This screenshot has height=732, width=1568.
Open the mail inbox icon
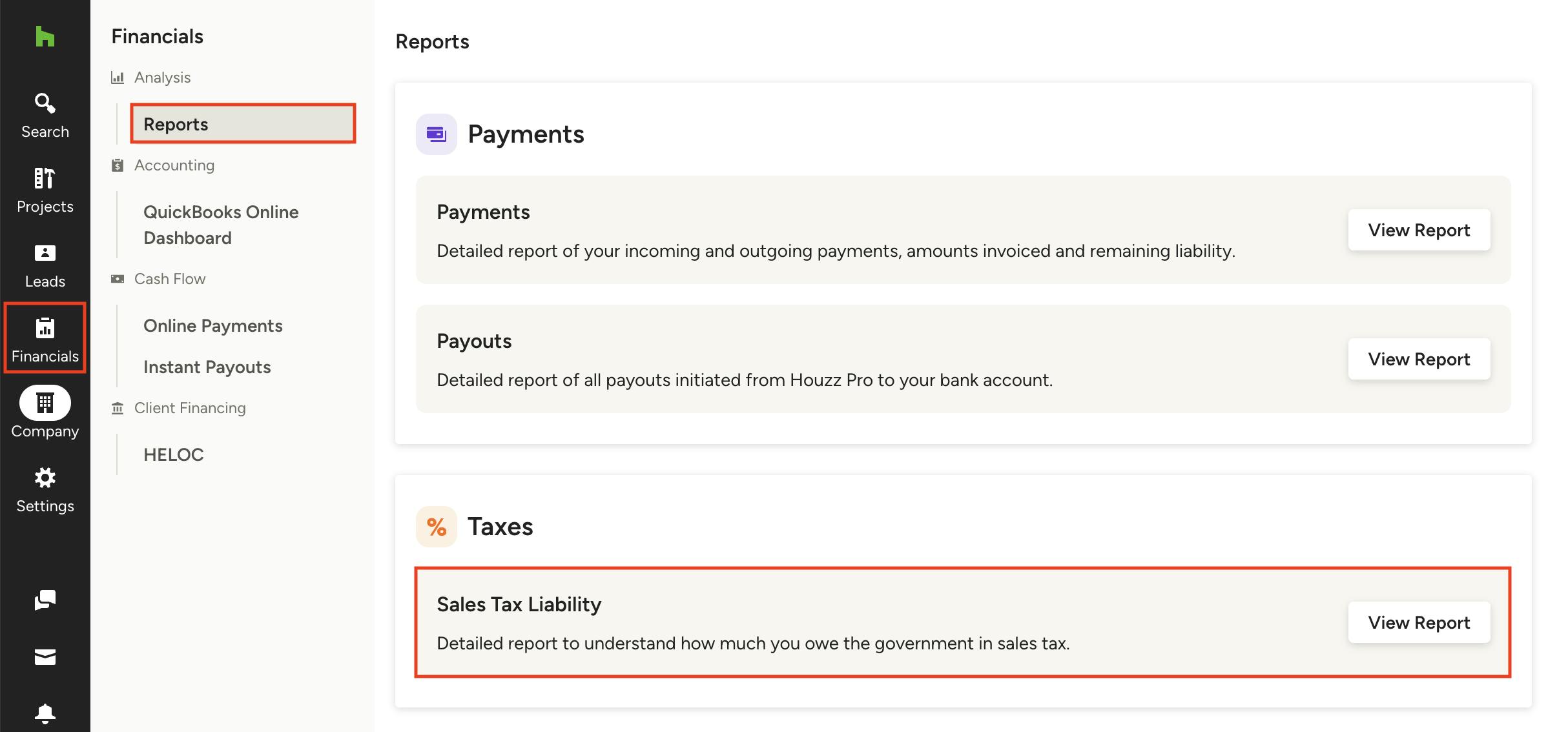coord(45,657)
